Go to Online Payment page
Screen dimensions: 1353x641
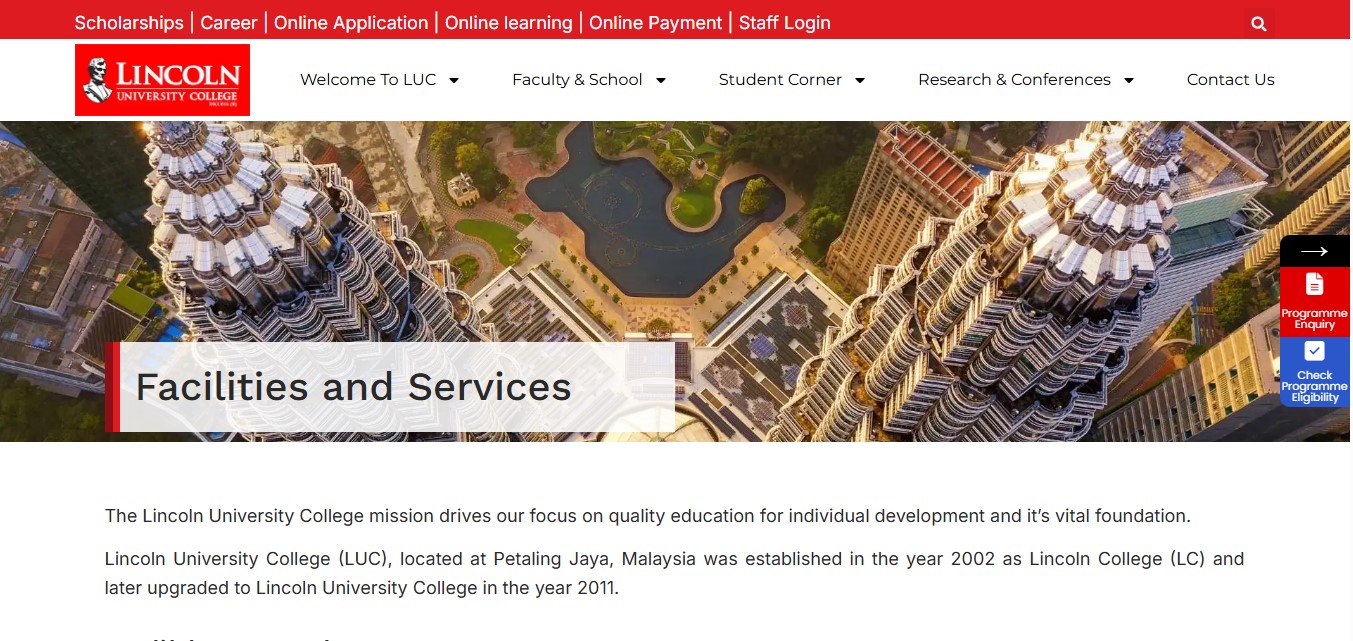tap(656, 22)
